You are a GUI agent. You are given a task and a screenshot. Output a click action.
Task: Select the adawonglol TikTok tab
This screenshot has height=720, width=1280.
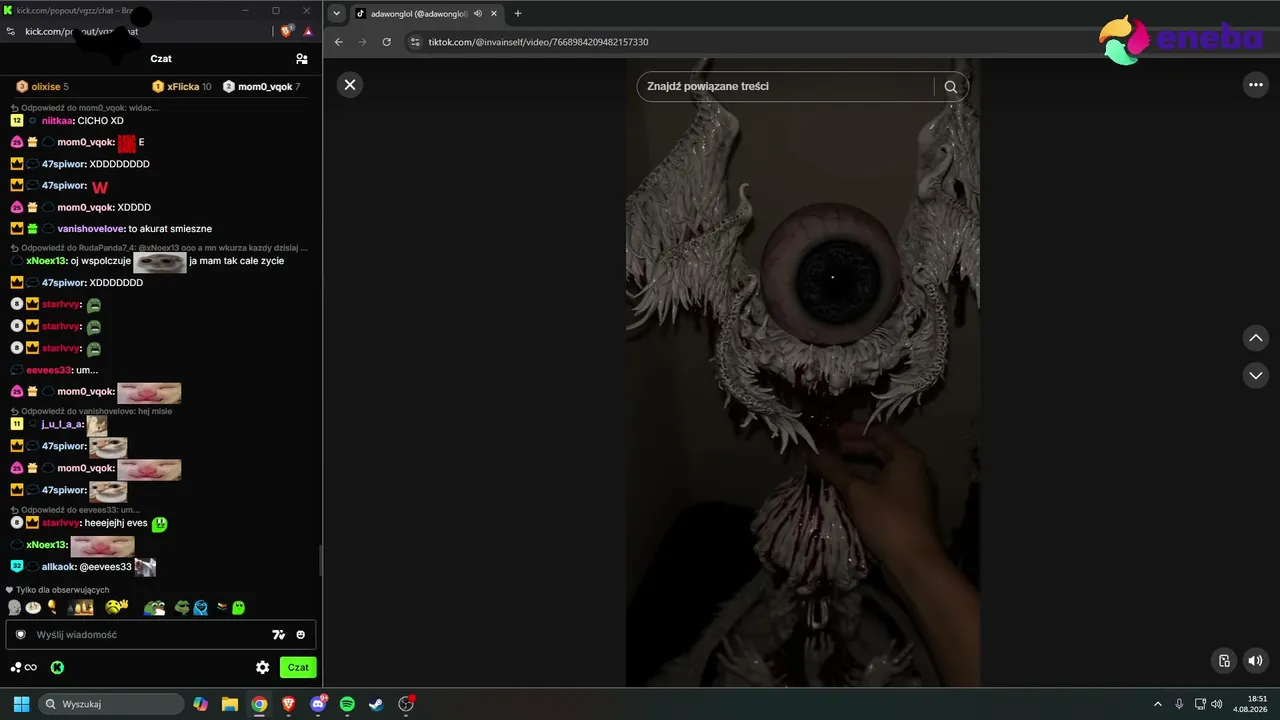point(426,14)
